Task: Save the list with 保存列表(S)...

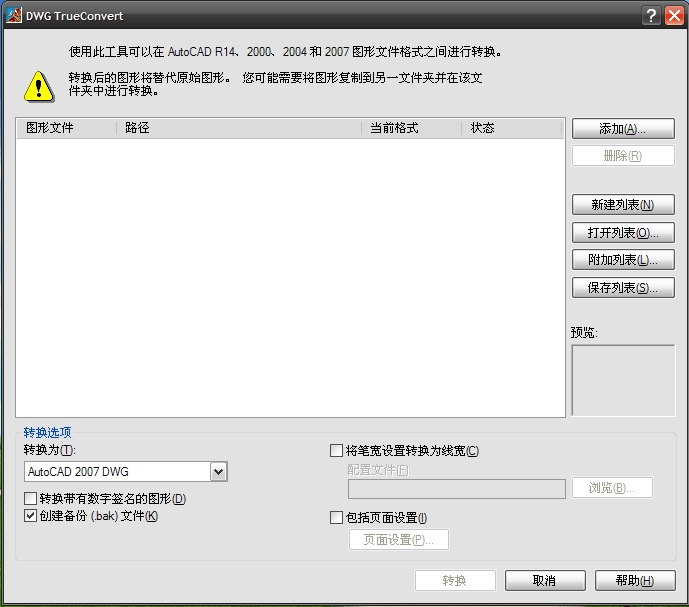Action: tap(623, 287)
